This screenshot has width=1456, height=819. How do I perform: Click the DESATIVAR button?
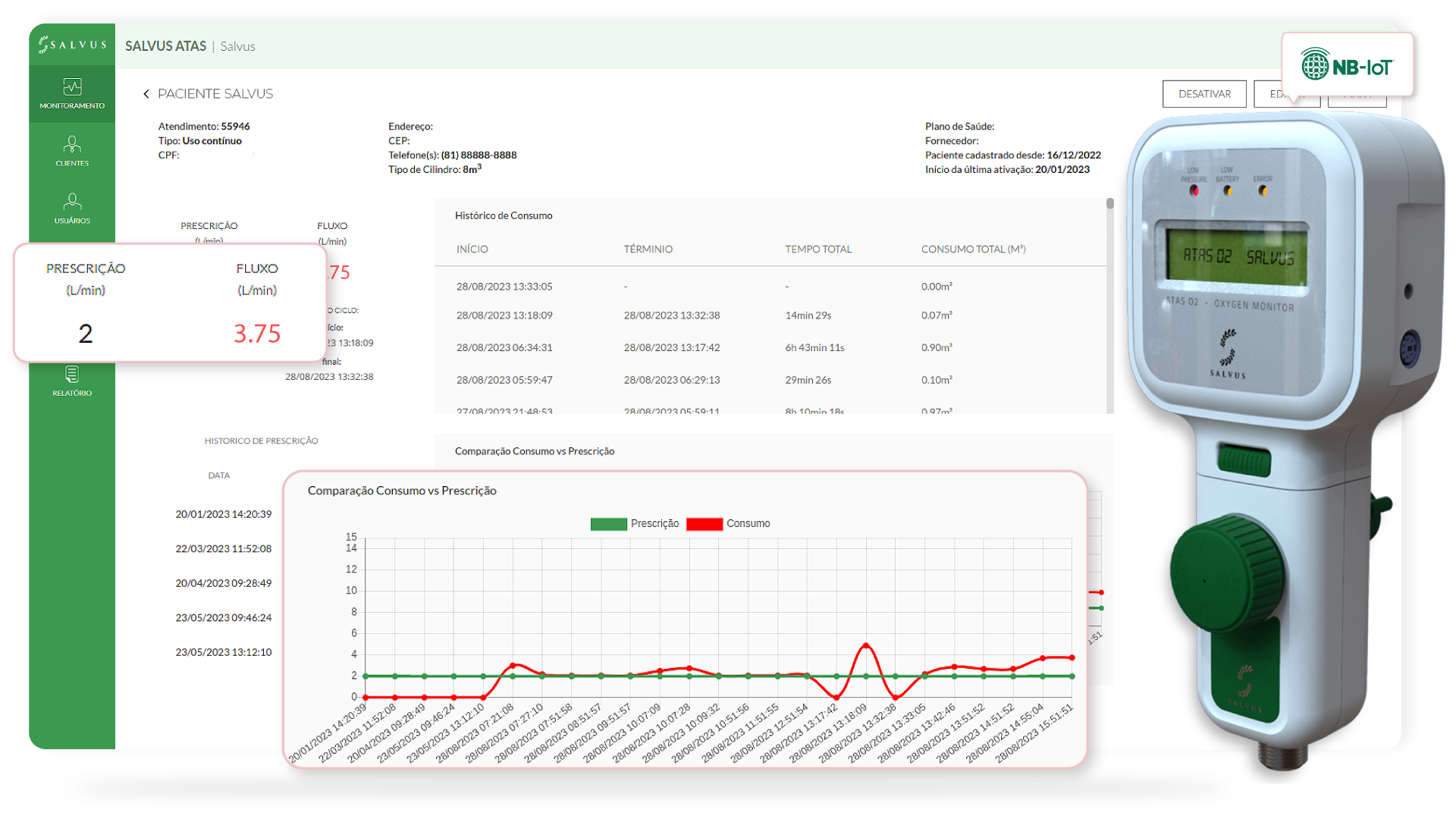tap(1204, 94)
